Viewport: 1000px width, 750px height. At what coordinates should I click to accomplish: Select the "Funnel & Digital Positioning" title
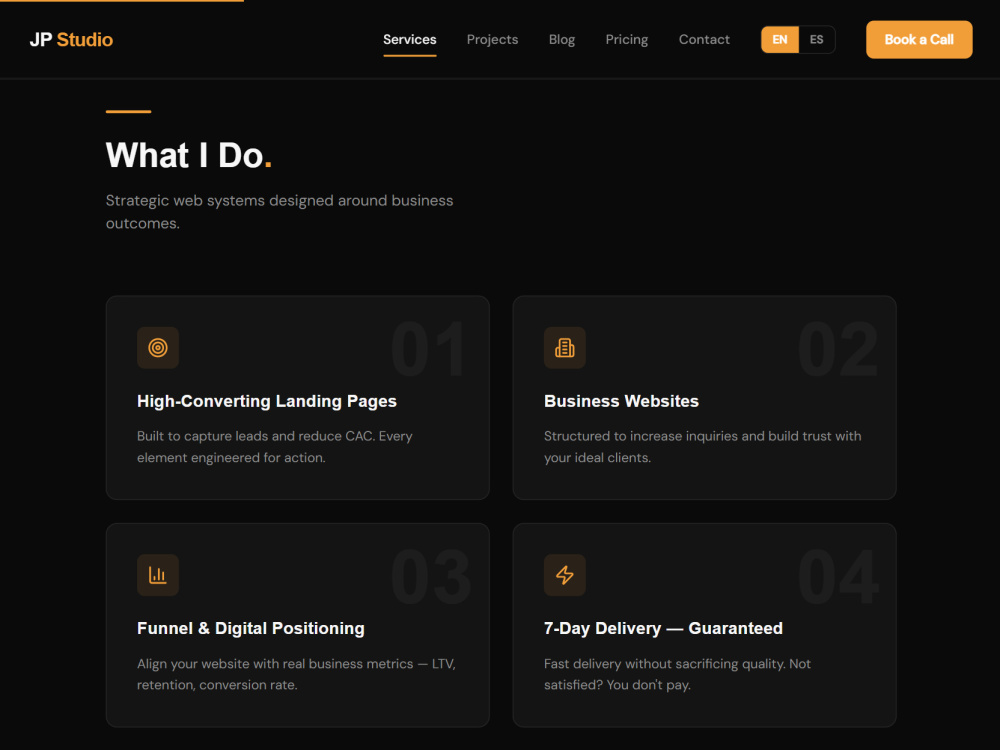(251, 628)
